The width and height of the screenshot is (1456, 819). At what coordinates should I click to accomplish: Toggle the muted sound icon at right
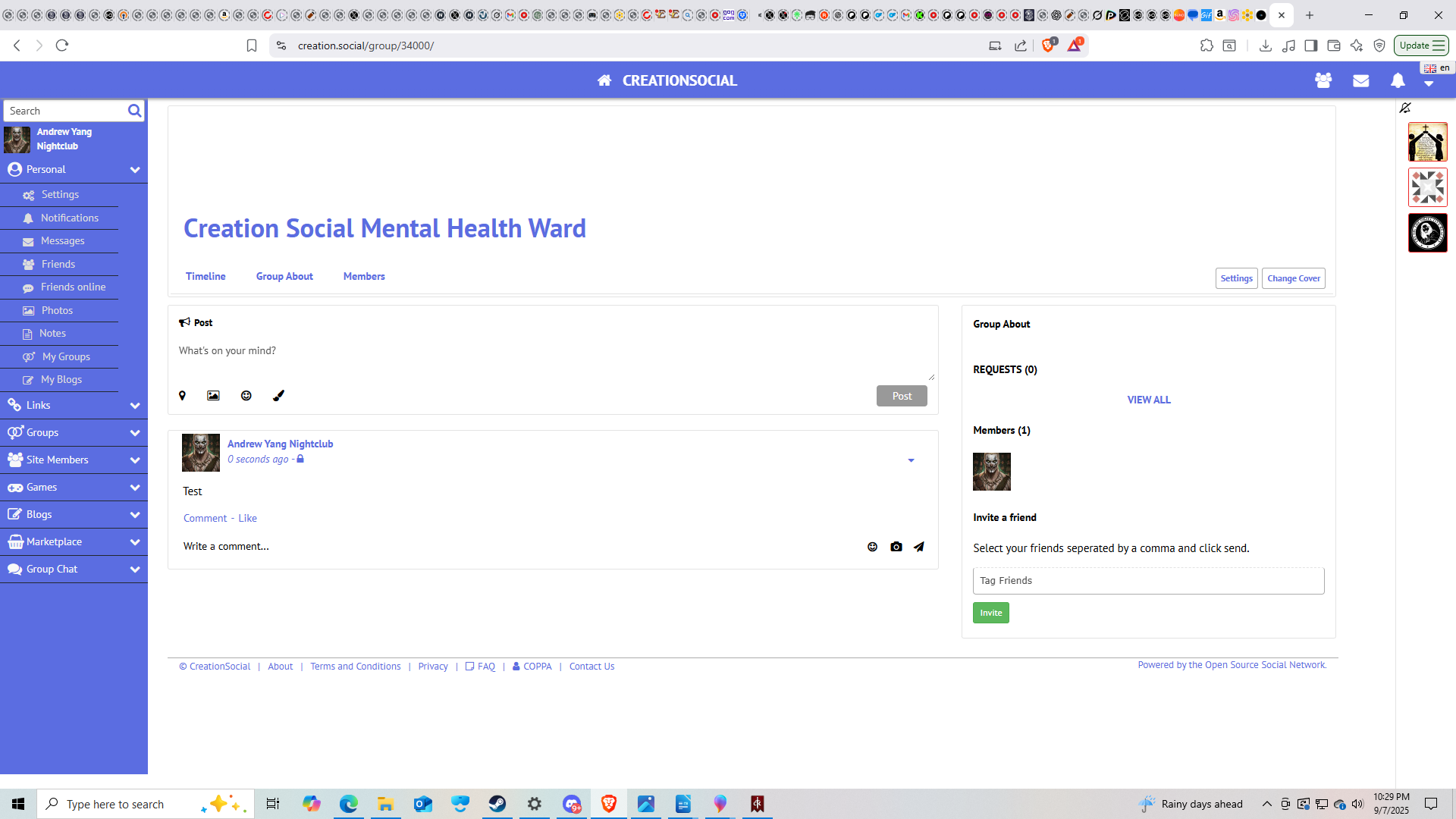click(x=1405, y=108)
